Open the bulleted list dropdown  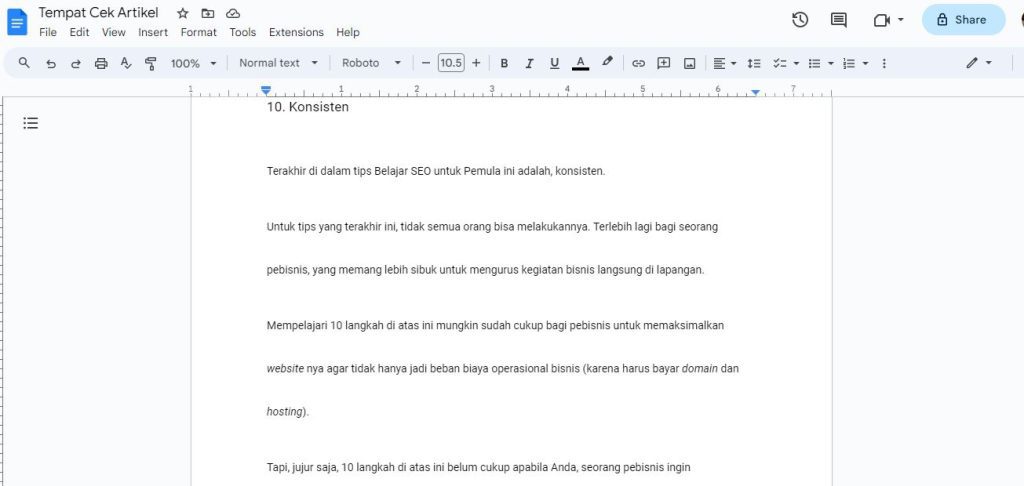coord(831,63)
